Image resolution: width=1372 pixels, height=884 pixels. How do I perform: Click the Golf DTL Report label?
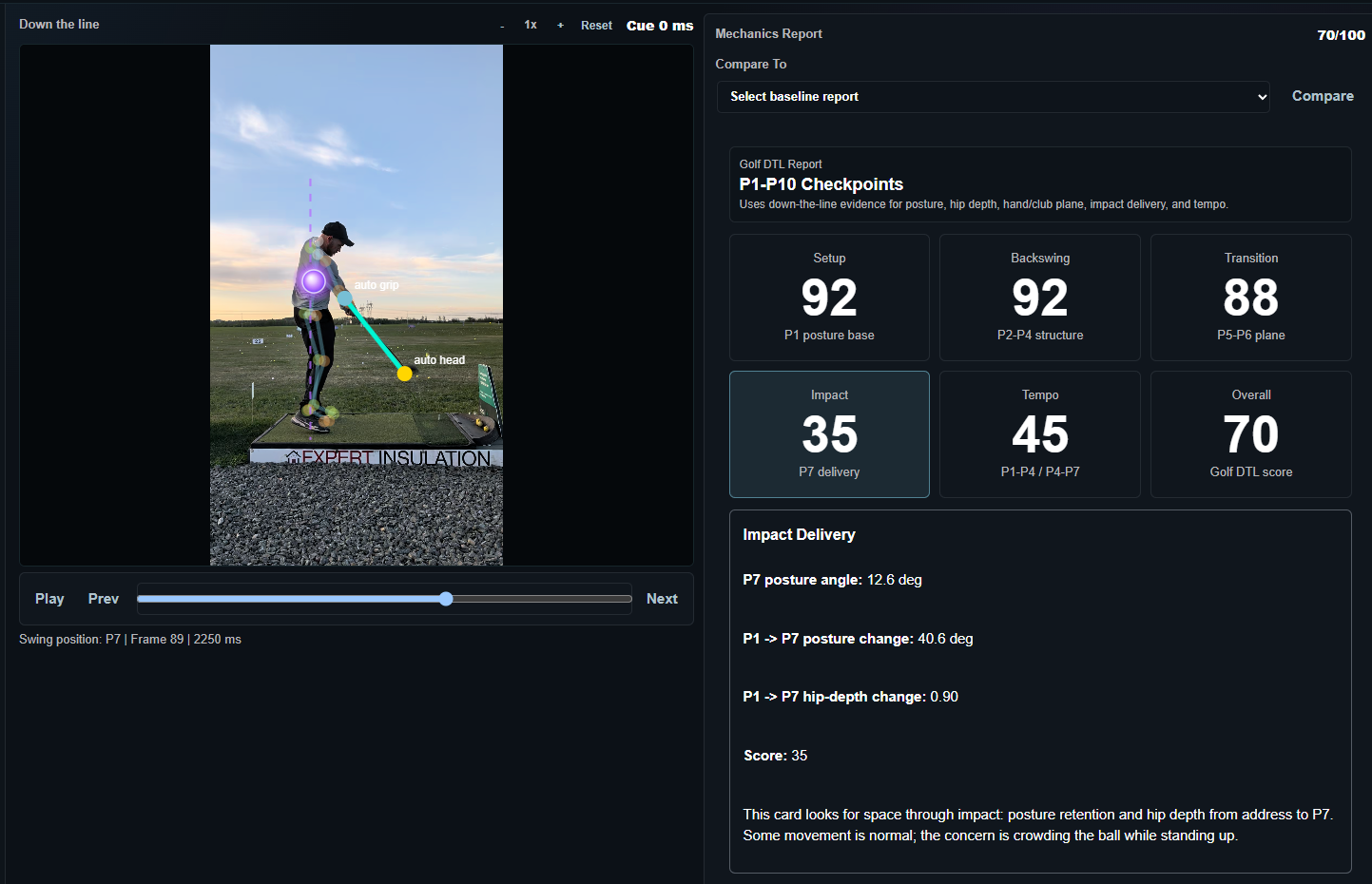point(781,164)
